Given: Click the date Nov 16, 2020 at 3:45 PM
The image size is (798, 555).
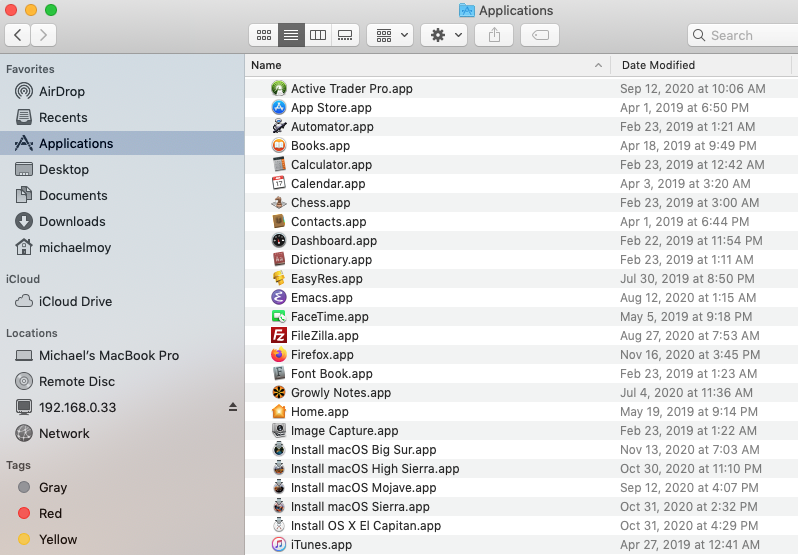Looking at the screenshot, I should click(x=690, y=355).
